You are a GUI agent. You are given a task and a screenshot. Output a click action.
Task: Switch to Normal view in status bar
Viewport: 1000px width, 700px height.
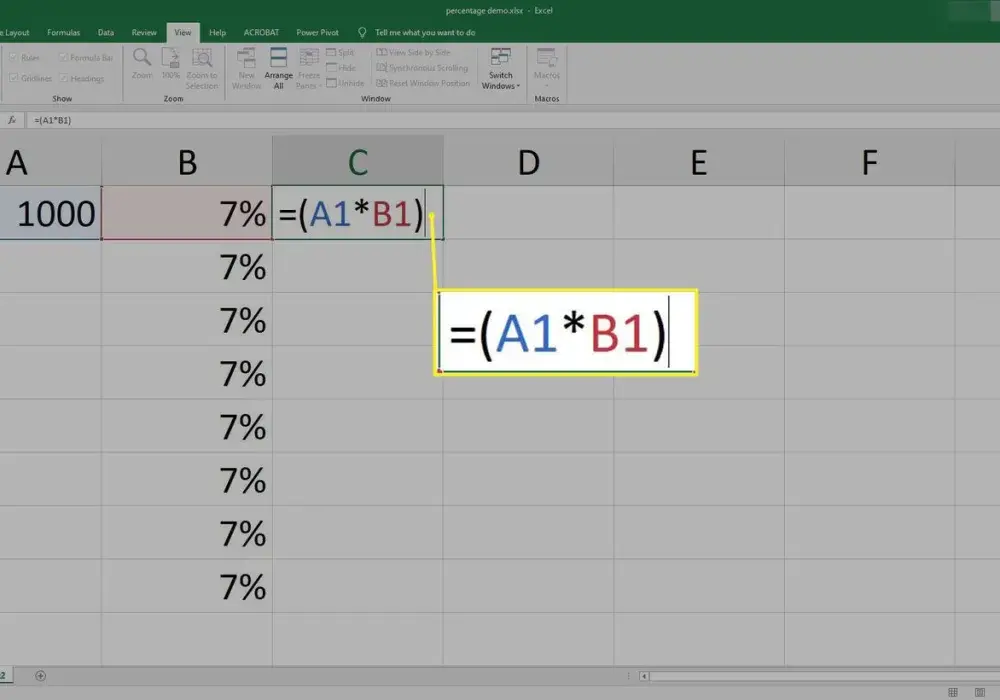953,692
